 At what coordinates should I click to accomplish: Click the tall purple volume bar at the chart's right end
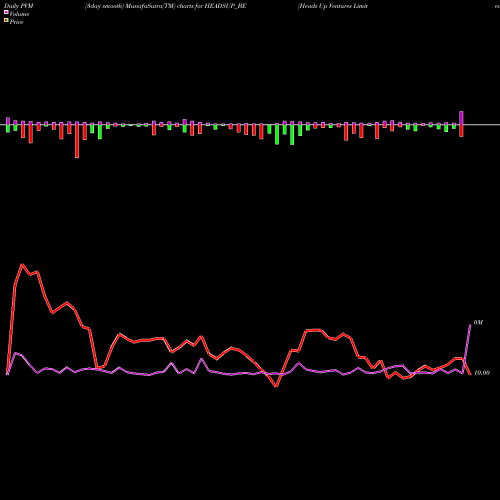click(x=462, y=118)
